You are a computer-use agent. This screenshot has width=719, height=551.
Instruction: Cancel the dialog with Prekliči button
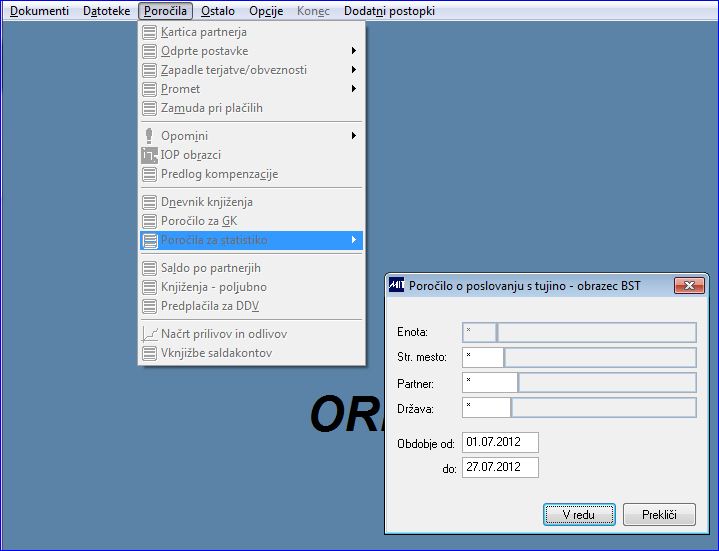[659, 514]
